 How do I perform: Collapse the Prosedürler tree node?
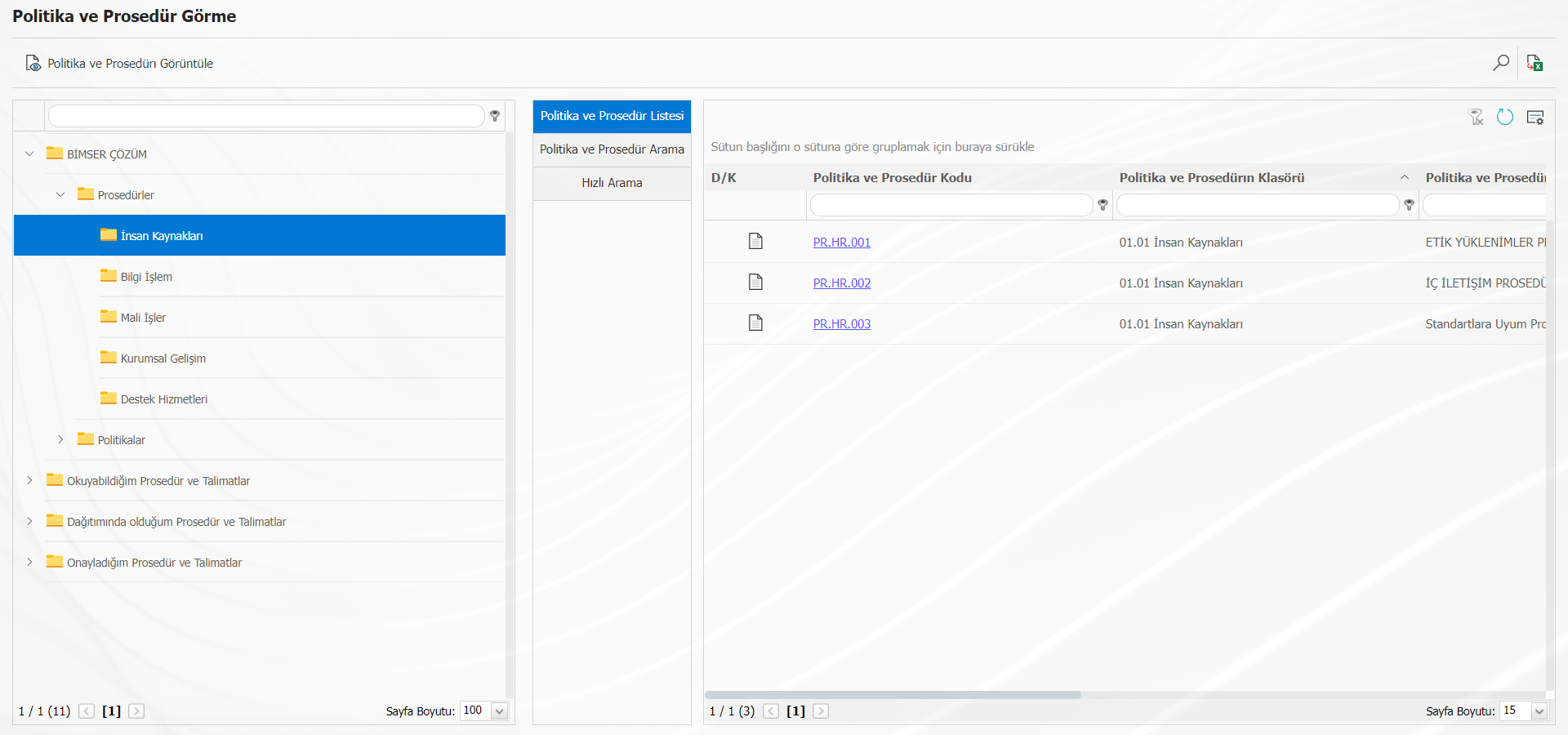[60, 194]
